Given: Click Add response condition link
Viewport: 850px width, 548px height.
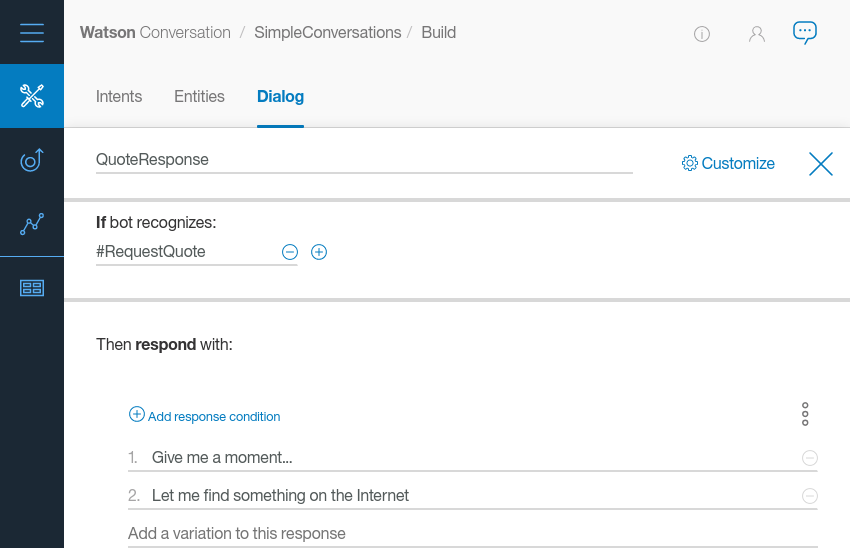Looking at the screenshot, I should click(x=205, y=416).
